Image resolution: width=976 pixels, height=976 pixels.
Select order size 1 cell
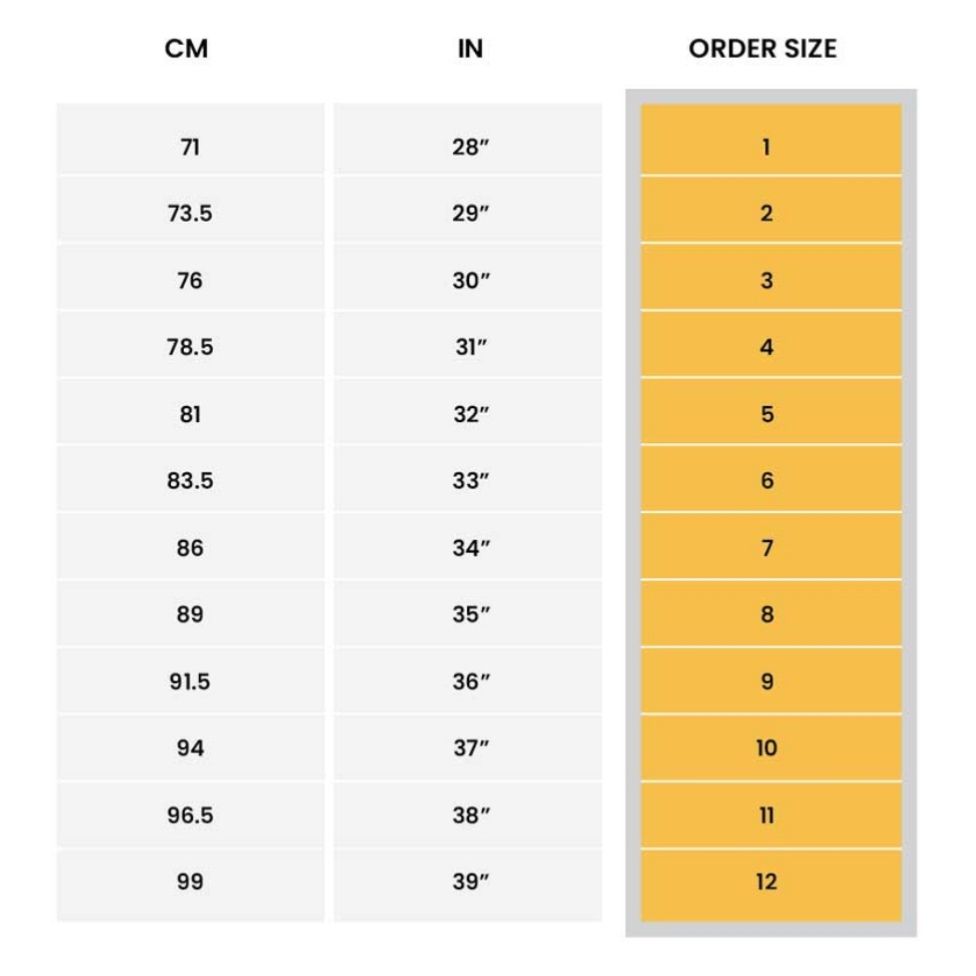tap(767, 147)
